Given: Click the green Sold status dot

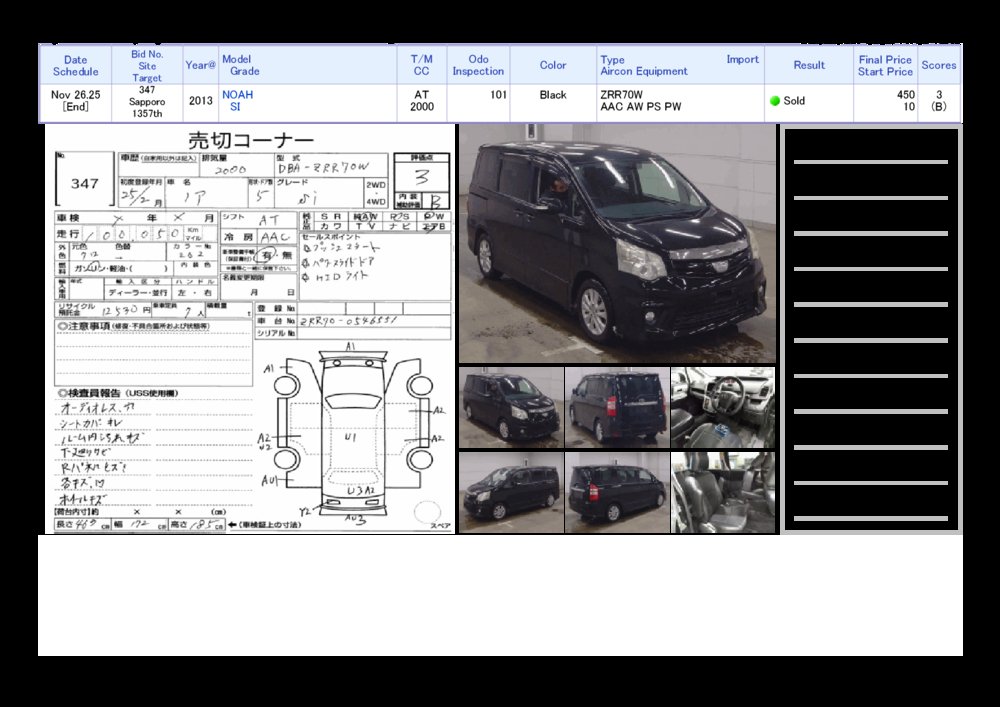Looking at the screenshot, I should tap(775, 101).
